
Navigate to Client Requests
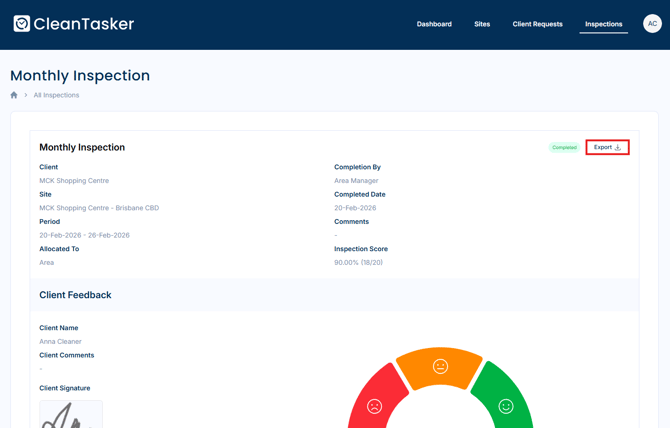coord(537,24)
